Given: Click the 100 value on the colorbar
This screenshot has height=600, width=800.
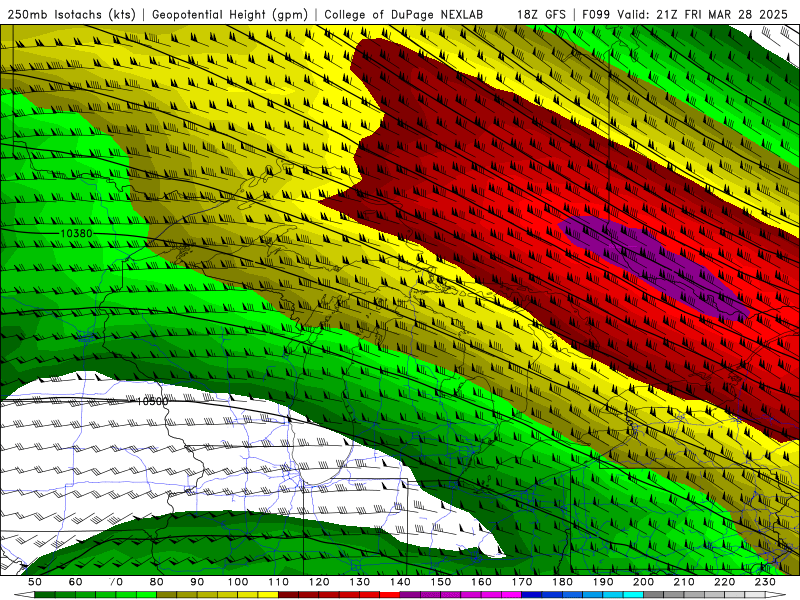Looking at the screenshot, I should point(238,582).
